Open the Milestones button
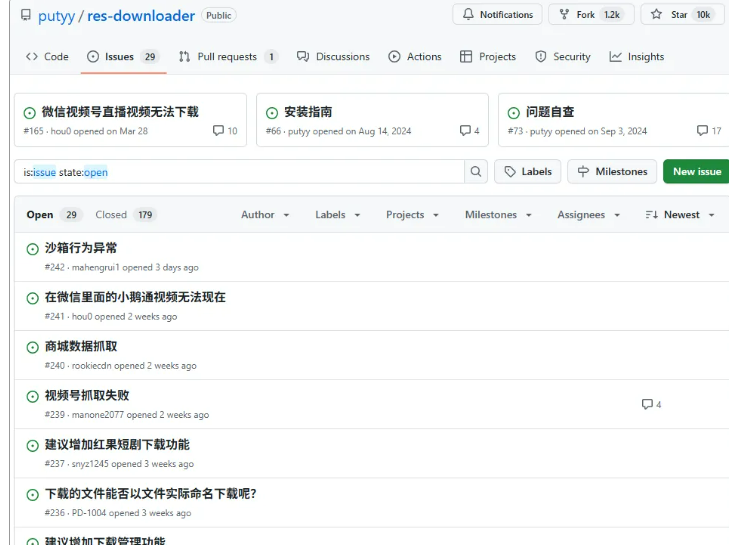The width and height of the screenshot is (729, 545). [x=612, y=172]
